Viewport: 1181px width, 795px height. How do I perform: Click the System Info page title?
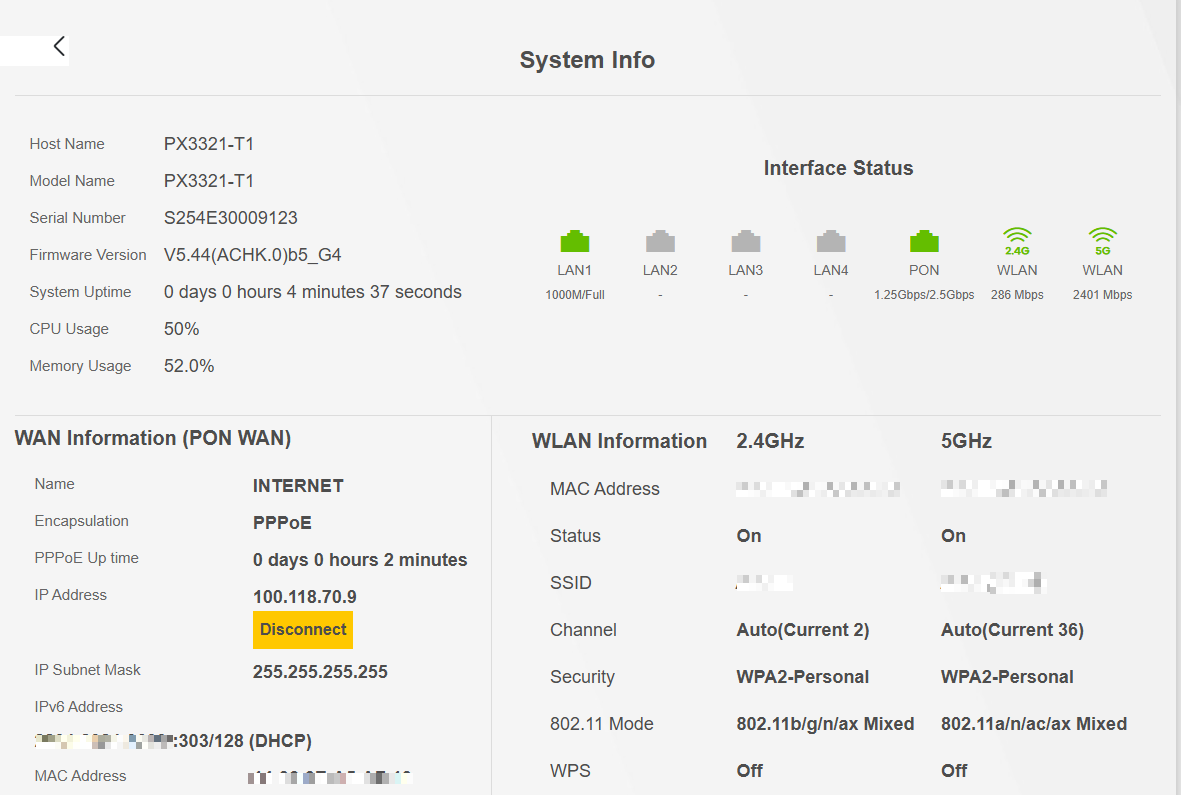pyautogui.click(x=587, y=60)
